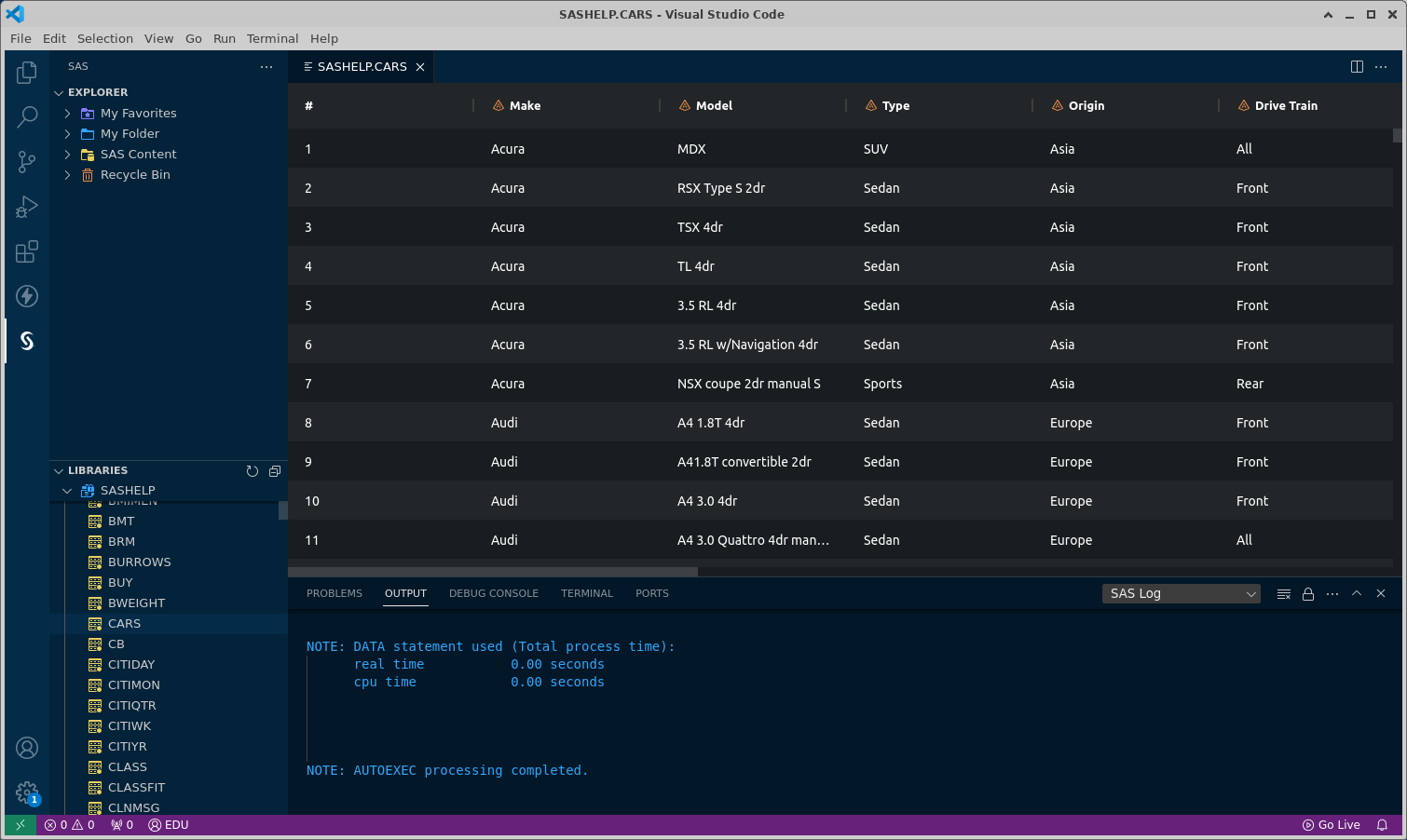Clear the output panel
The height and width of the screenshot is (840, 1407).
click(x=1283, y=594)
